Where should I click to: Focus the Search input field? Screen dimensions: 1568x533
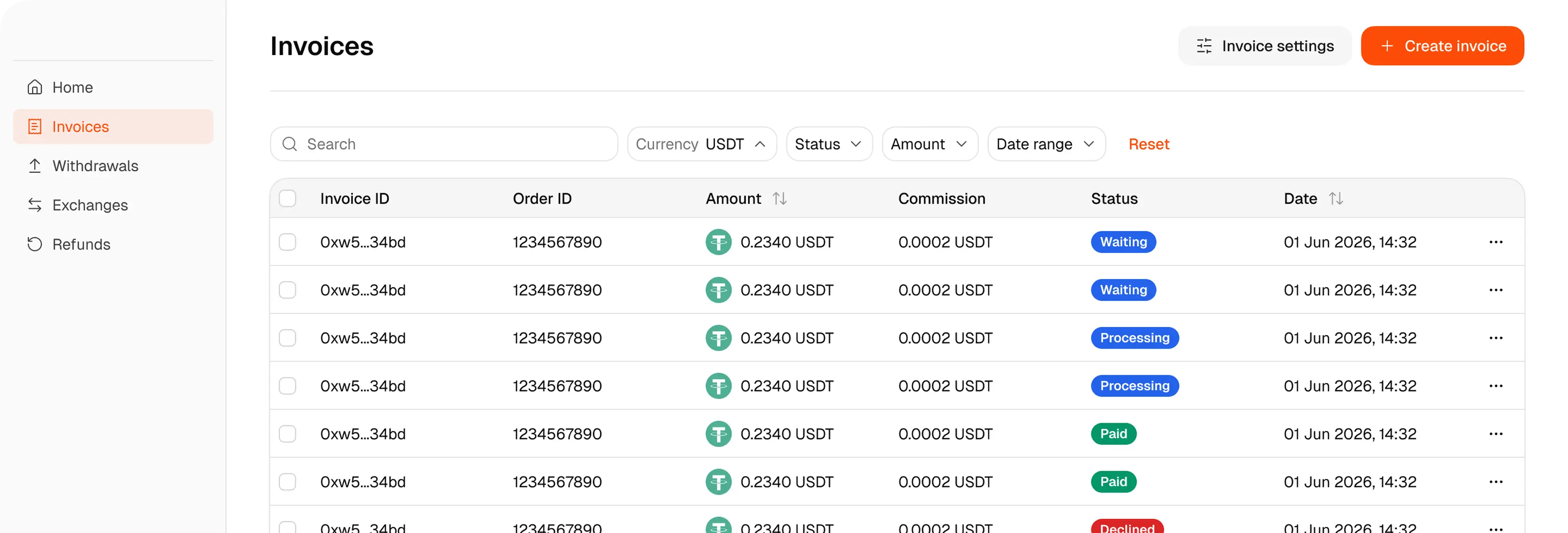(444, 145)
